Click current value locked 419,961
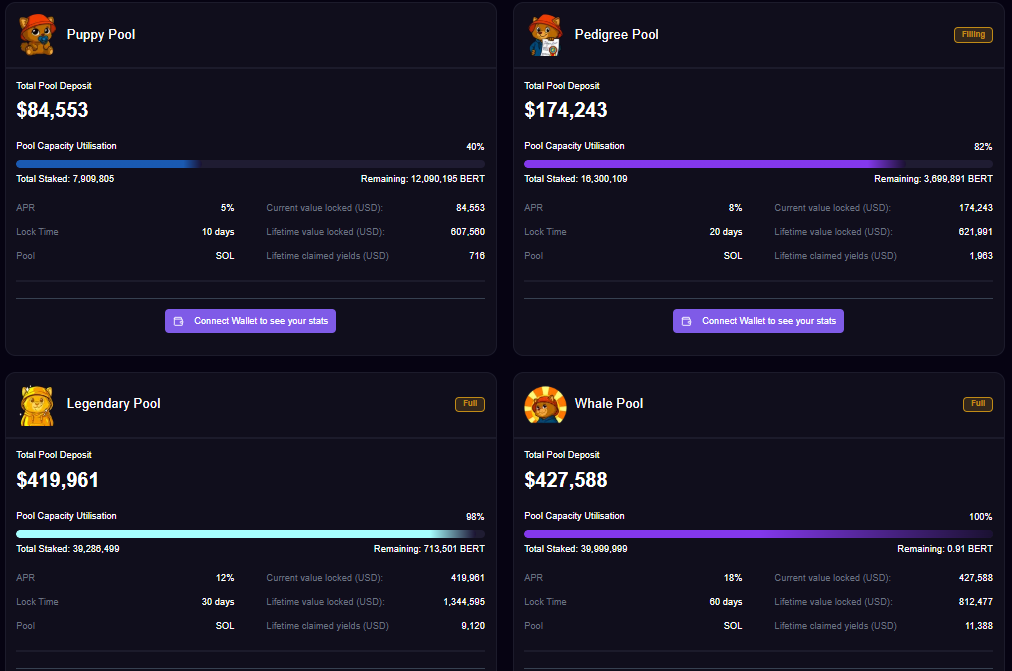Screen dimensions: 1012x671 point(467,577)
